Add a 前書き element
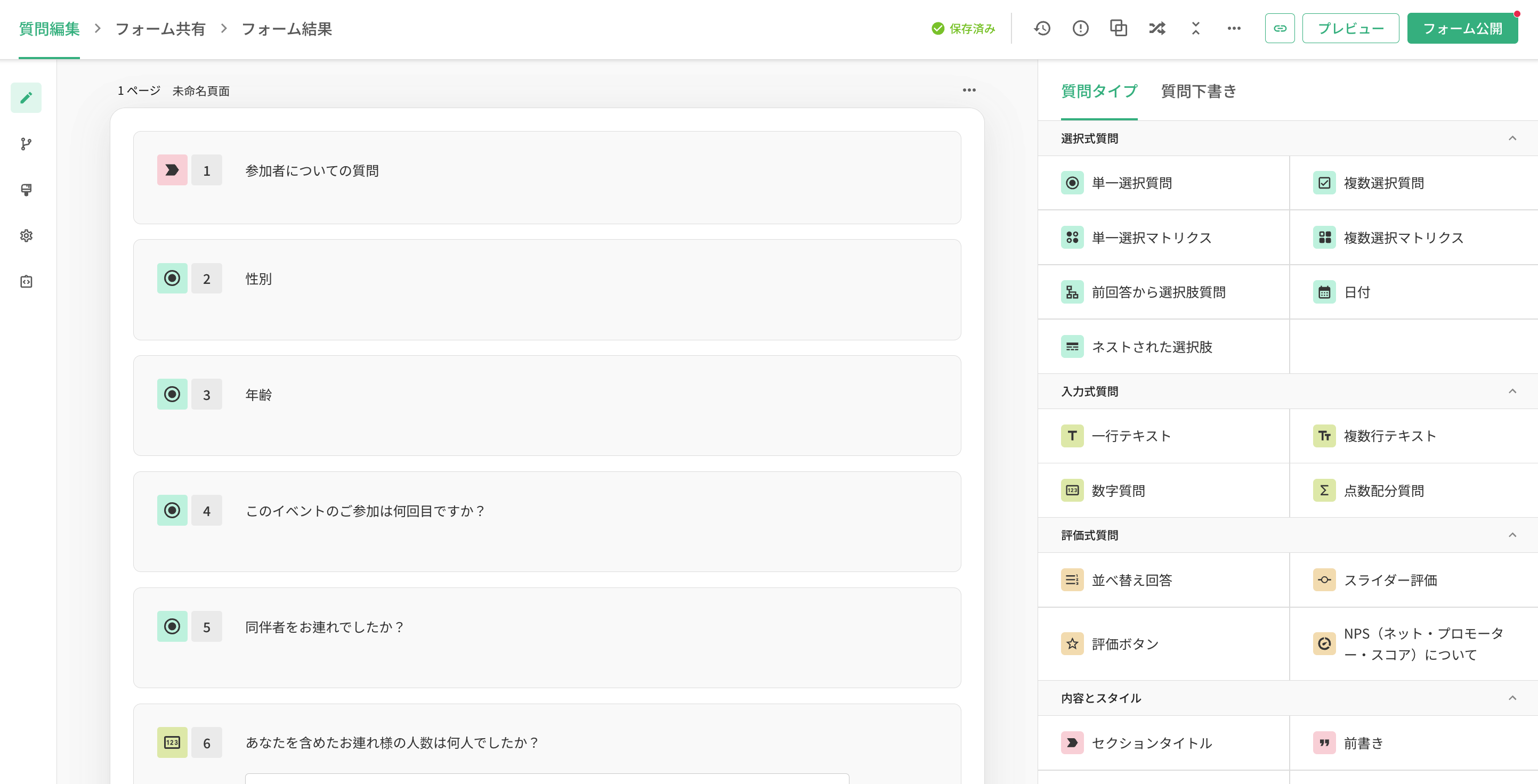 1414,743
